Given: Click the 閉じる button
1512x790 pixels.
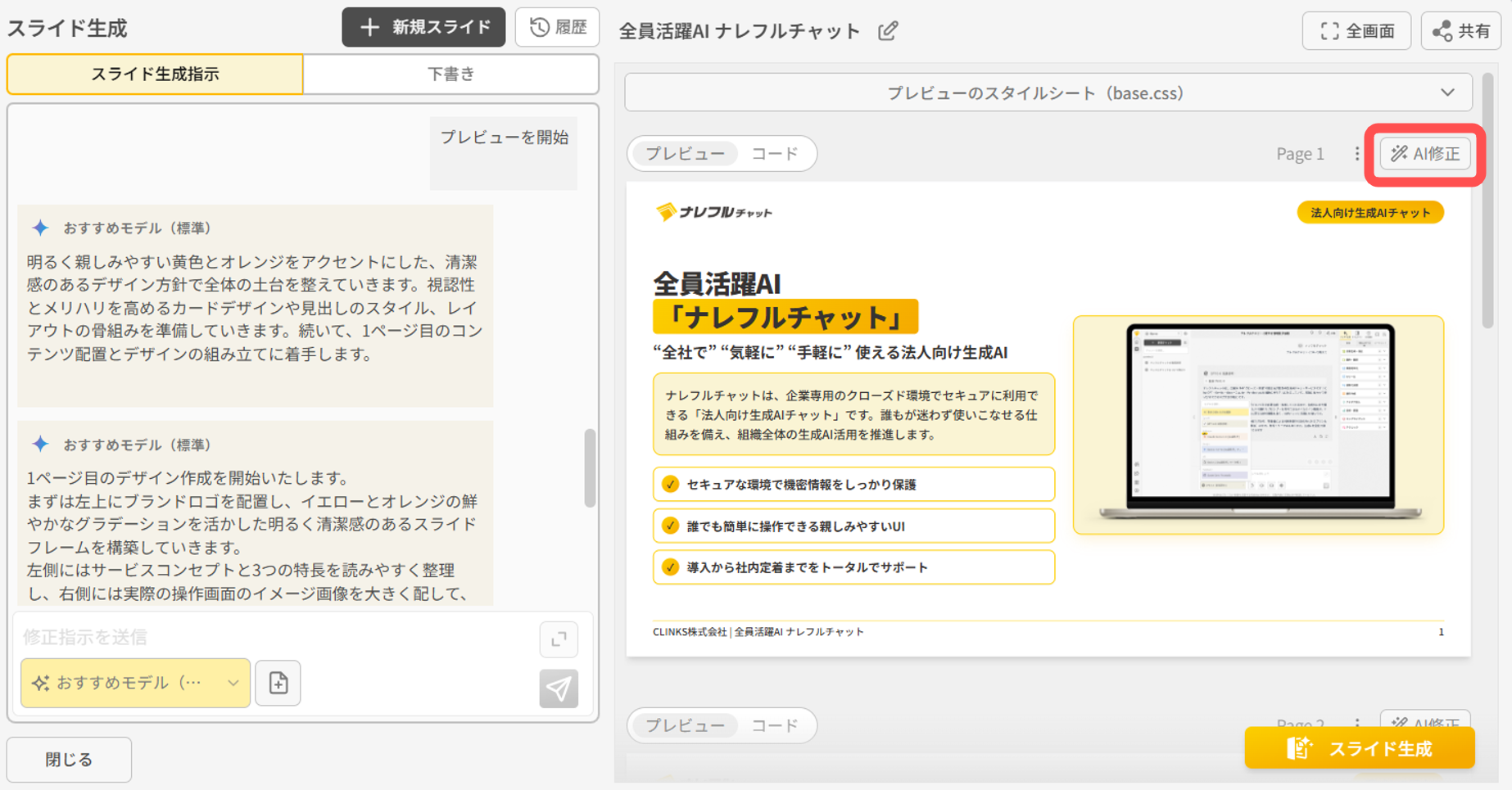Looking at the screenshot, I should 69,759.
